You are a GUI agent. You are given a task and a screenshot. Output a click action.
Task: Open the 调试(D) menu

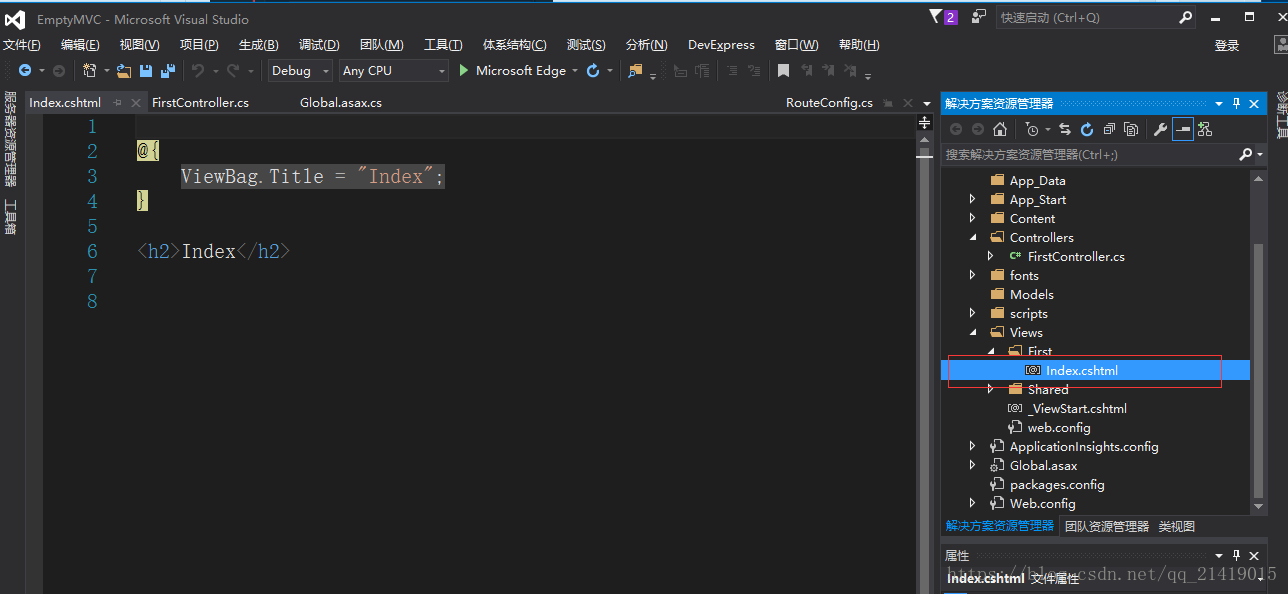click(x=319, y=45)
